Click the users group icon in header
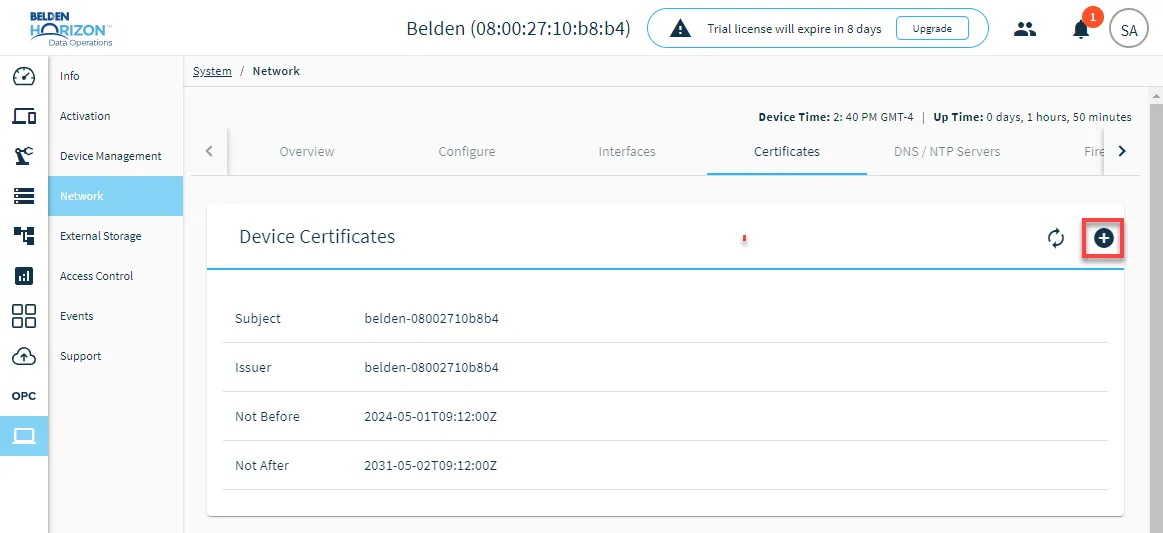Image resolution: width=1163 pixels, height=533 pixels. (1025, 30)
